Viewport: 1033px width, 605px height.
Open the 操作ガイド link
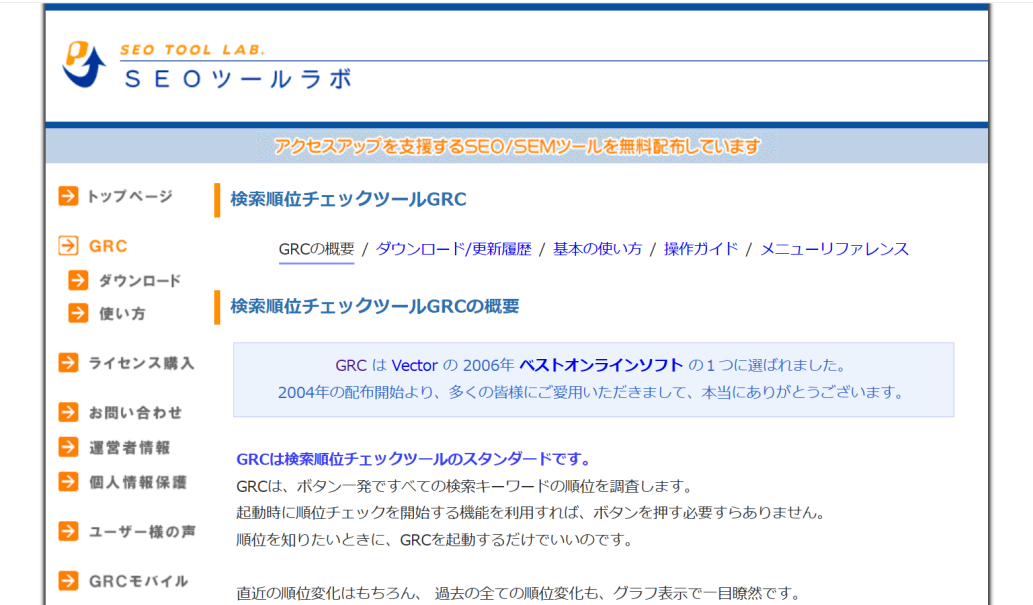701,249
